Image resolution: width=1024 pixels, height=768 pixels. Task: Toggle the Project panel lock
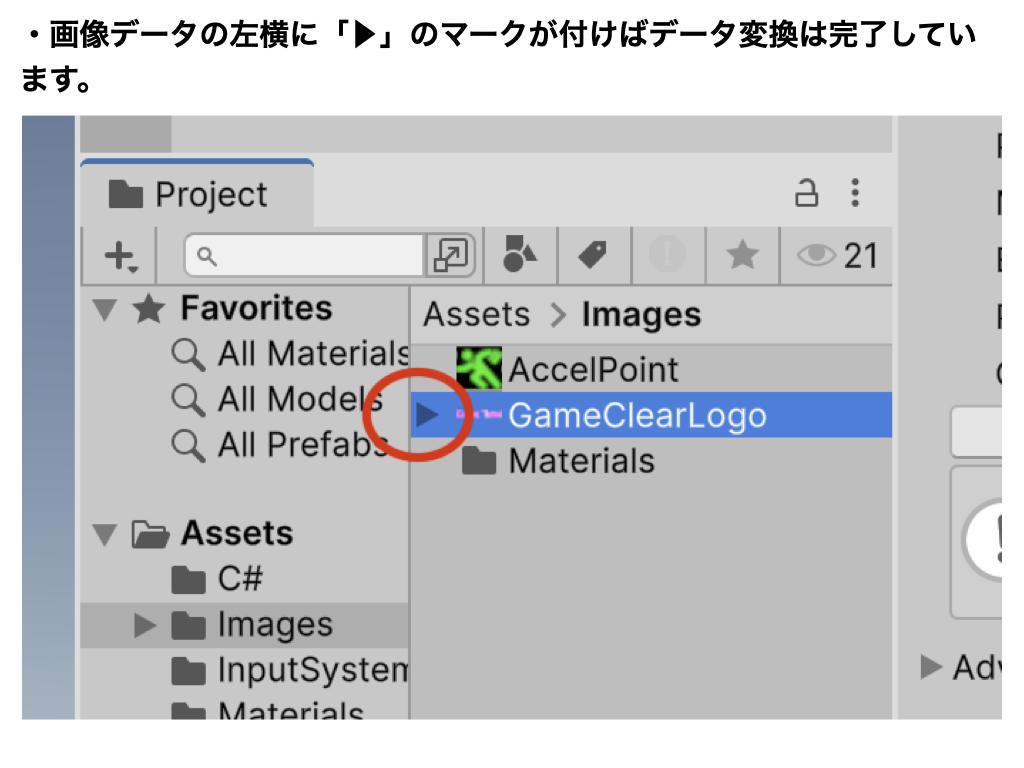pyautogui.click(x=806, y=193)
